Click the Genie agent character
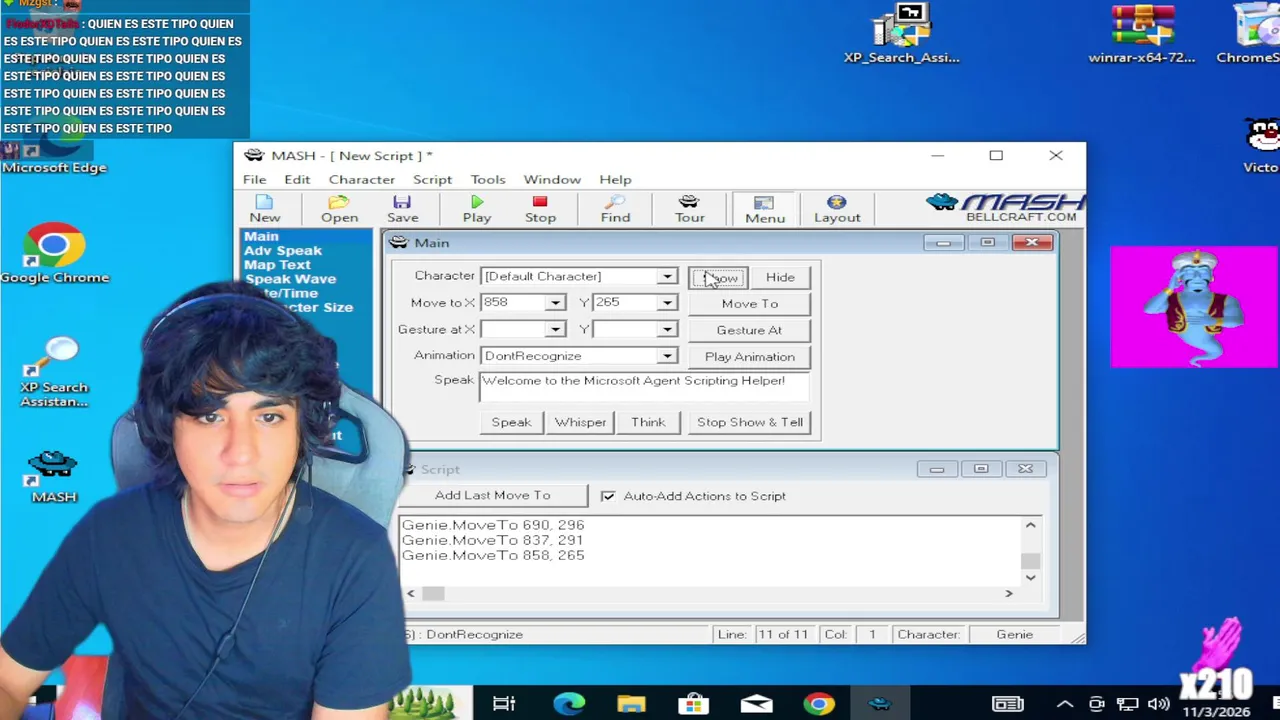1280x720 pixels. [1194, 307]
